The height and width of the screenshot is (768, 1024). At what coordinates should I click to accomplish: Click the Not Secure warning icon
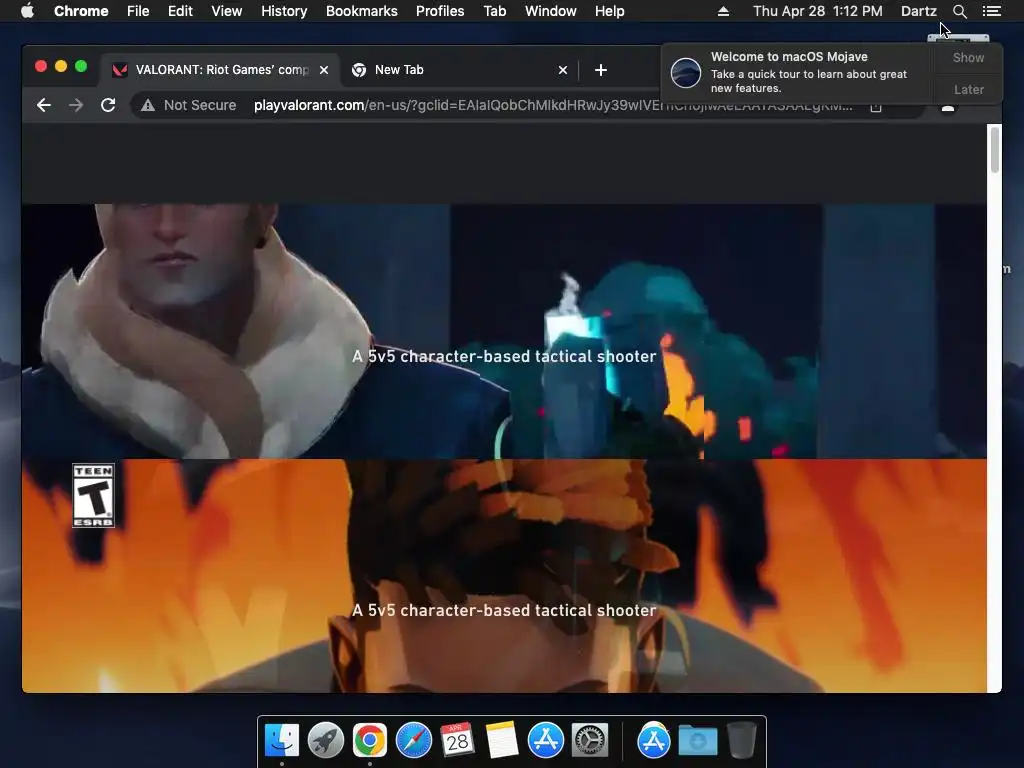(148, 105)
